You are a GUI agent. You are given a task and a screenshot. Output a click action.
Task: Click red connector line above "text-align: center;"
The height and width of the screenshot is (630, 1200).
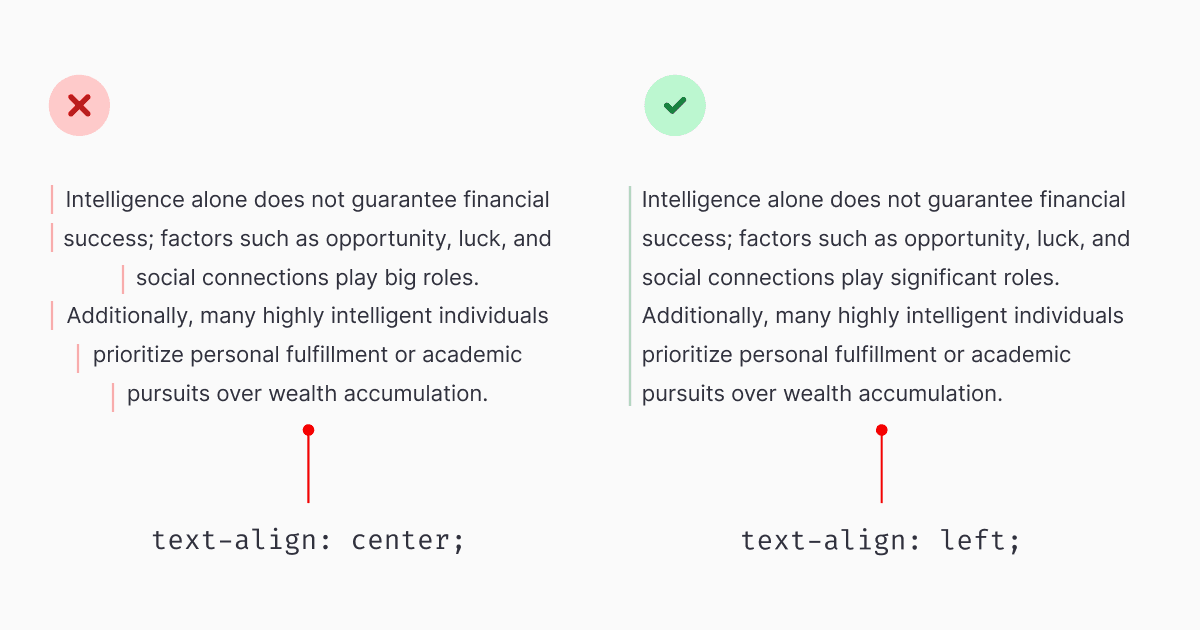(308, 470)
